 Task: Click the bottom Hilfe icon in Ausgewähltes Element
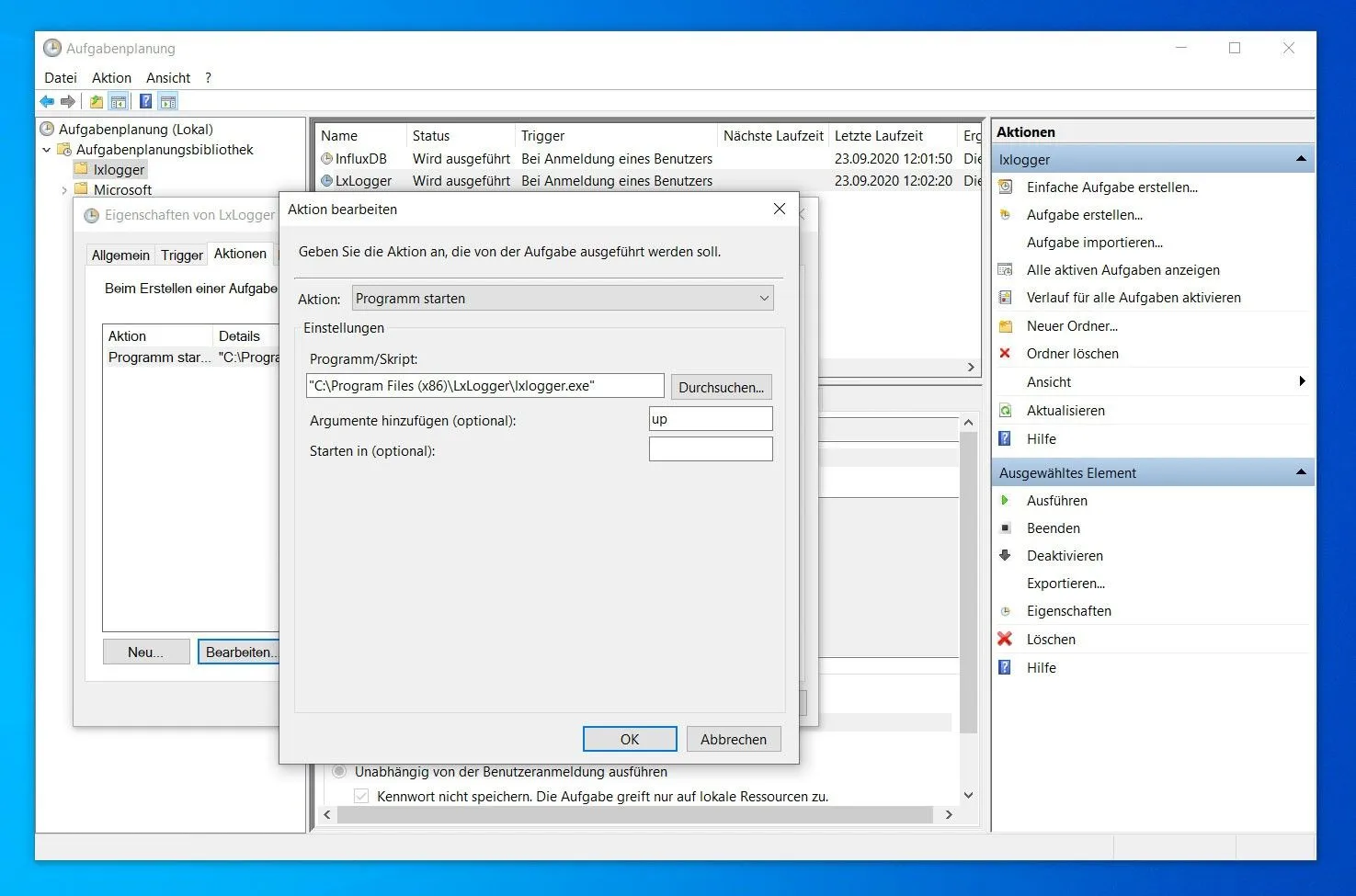1006,667
